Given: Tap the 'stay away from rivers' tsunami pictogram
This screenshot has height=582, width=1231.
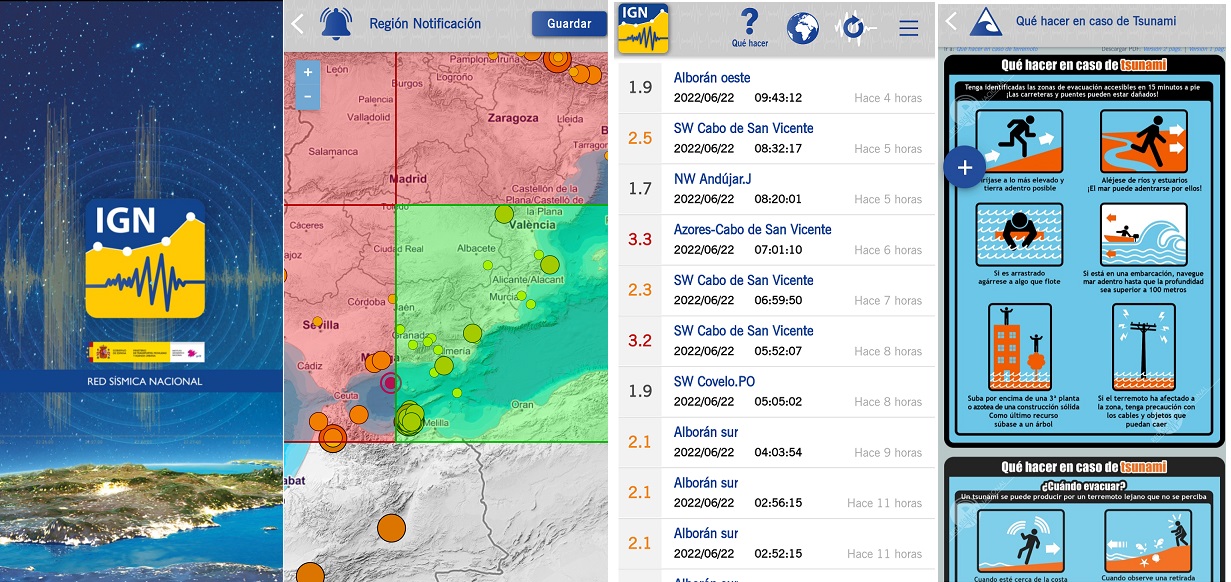Looking at the screenshot, I should [x=1143, y=140].
